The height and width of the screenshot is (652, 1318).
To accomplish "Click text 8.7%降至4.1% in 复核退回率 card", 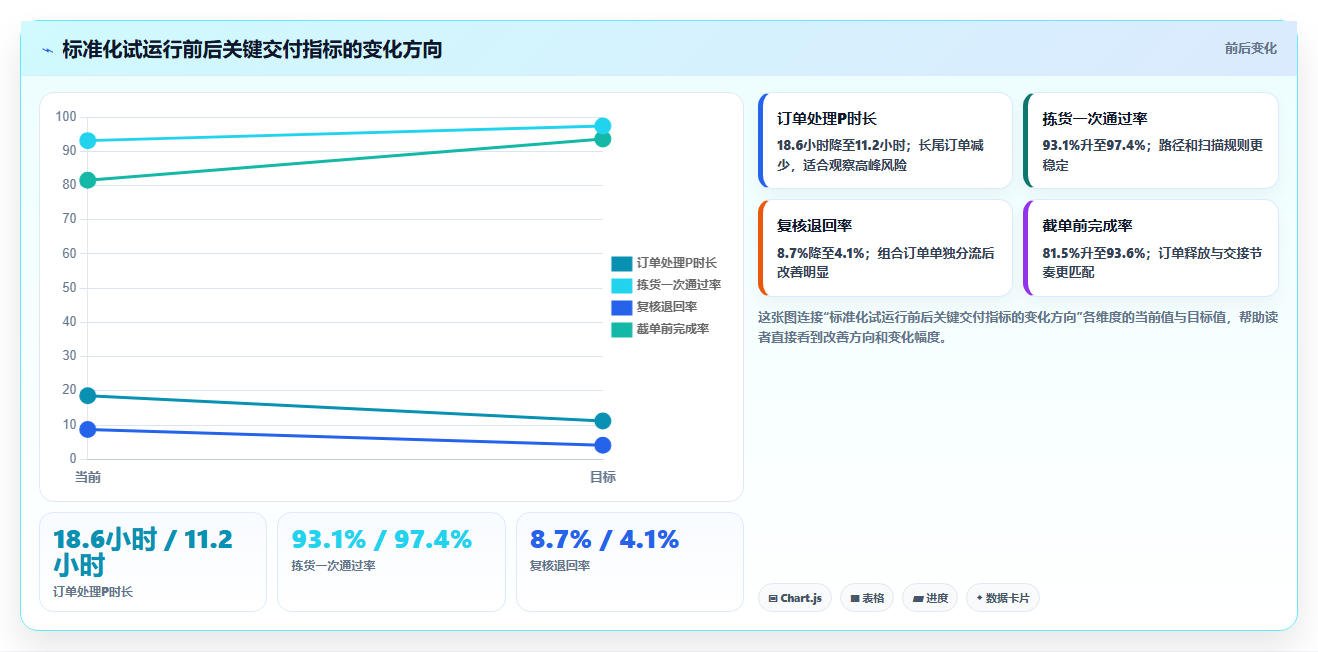I will point(821,253).
